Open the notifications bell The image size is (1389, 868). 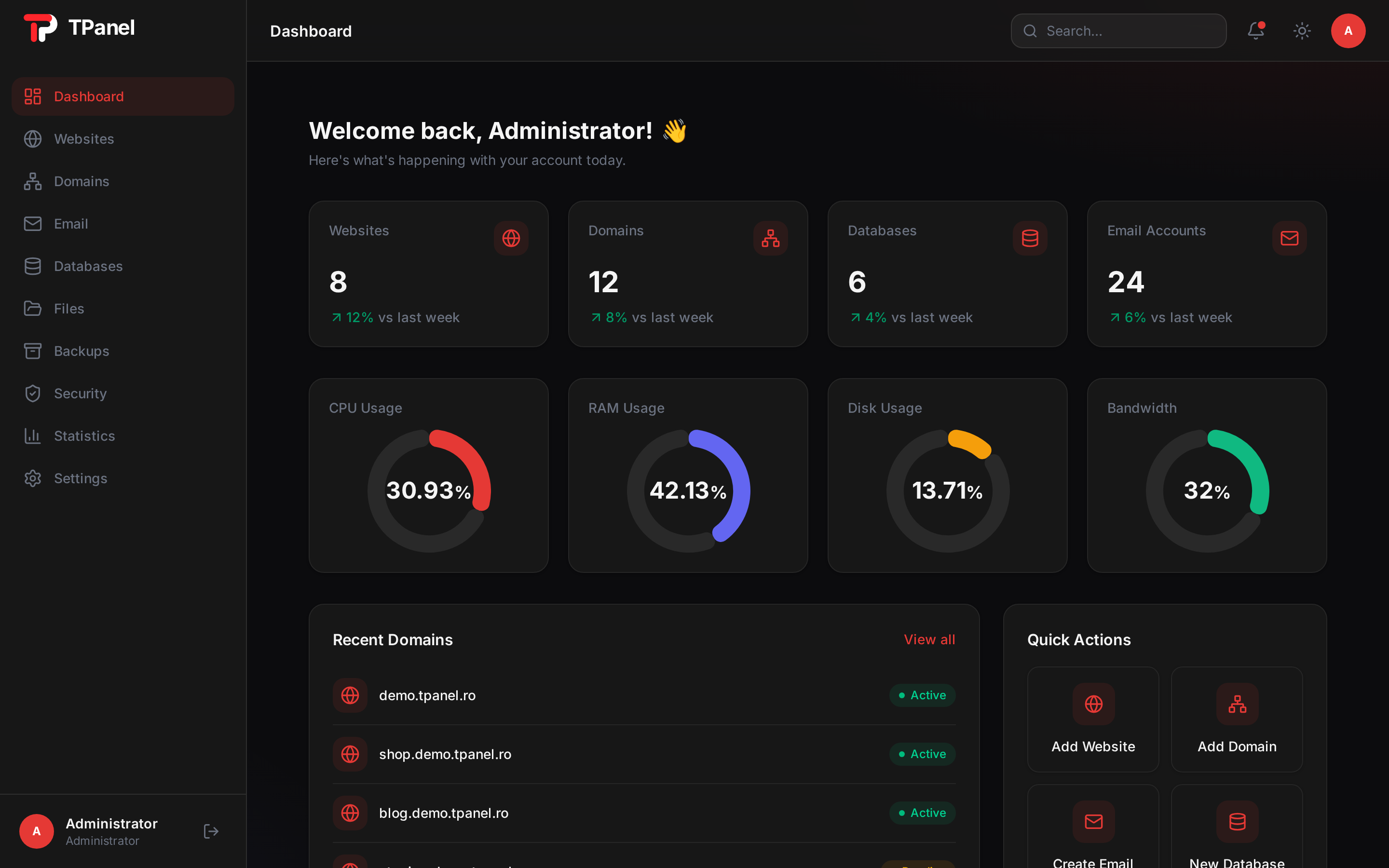click(1255, 30)
